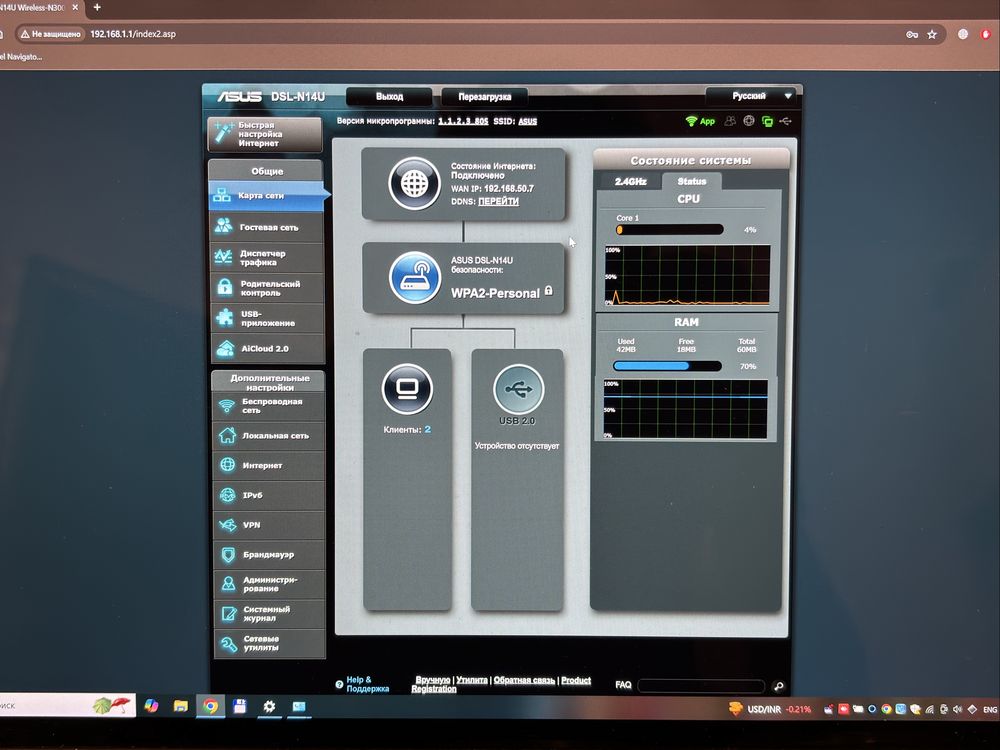Open Карта сети in the sidebar
1000x750 pixels.
[267, 196]
